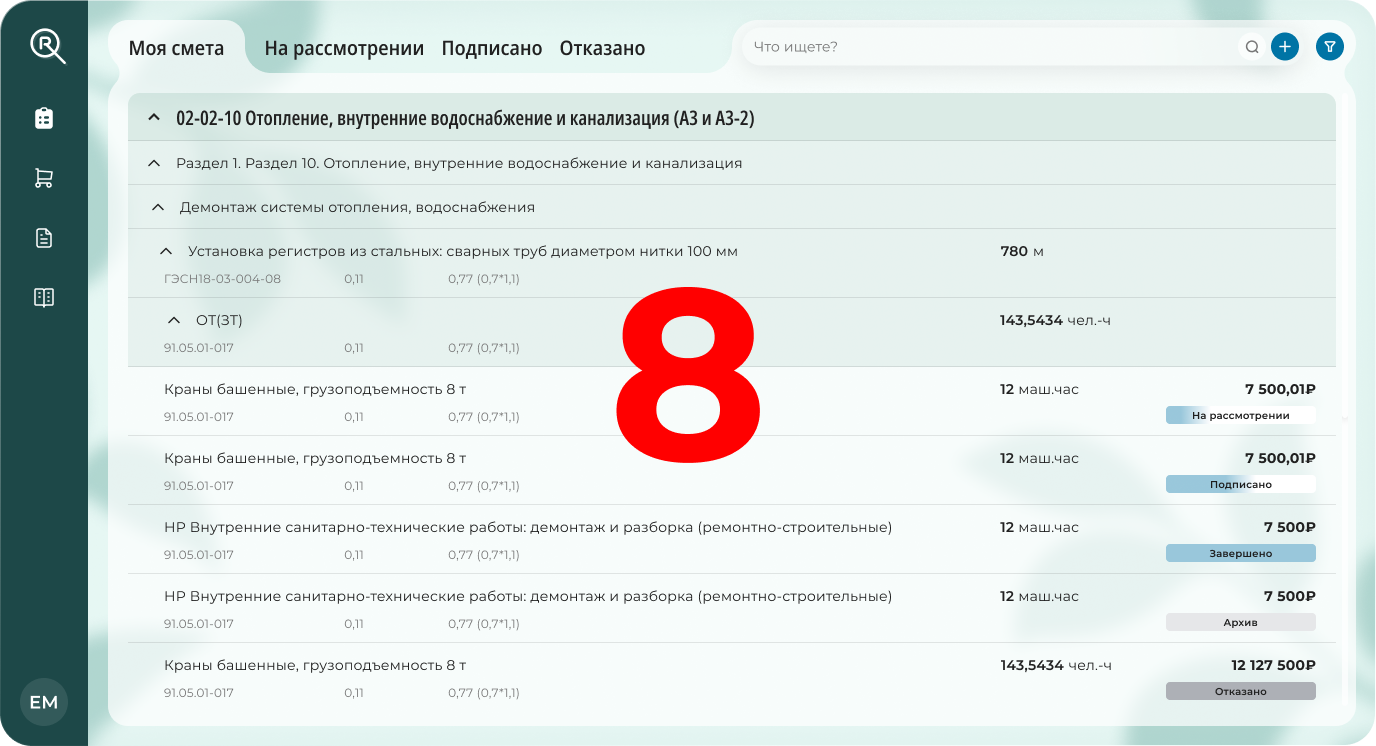The image size is (1376, 746).
Task: Collapse section '02-02-10 Отопление' header chevron
Action: [x=153, y=117]
